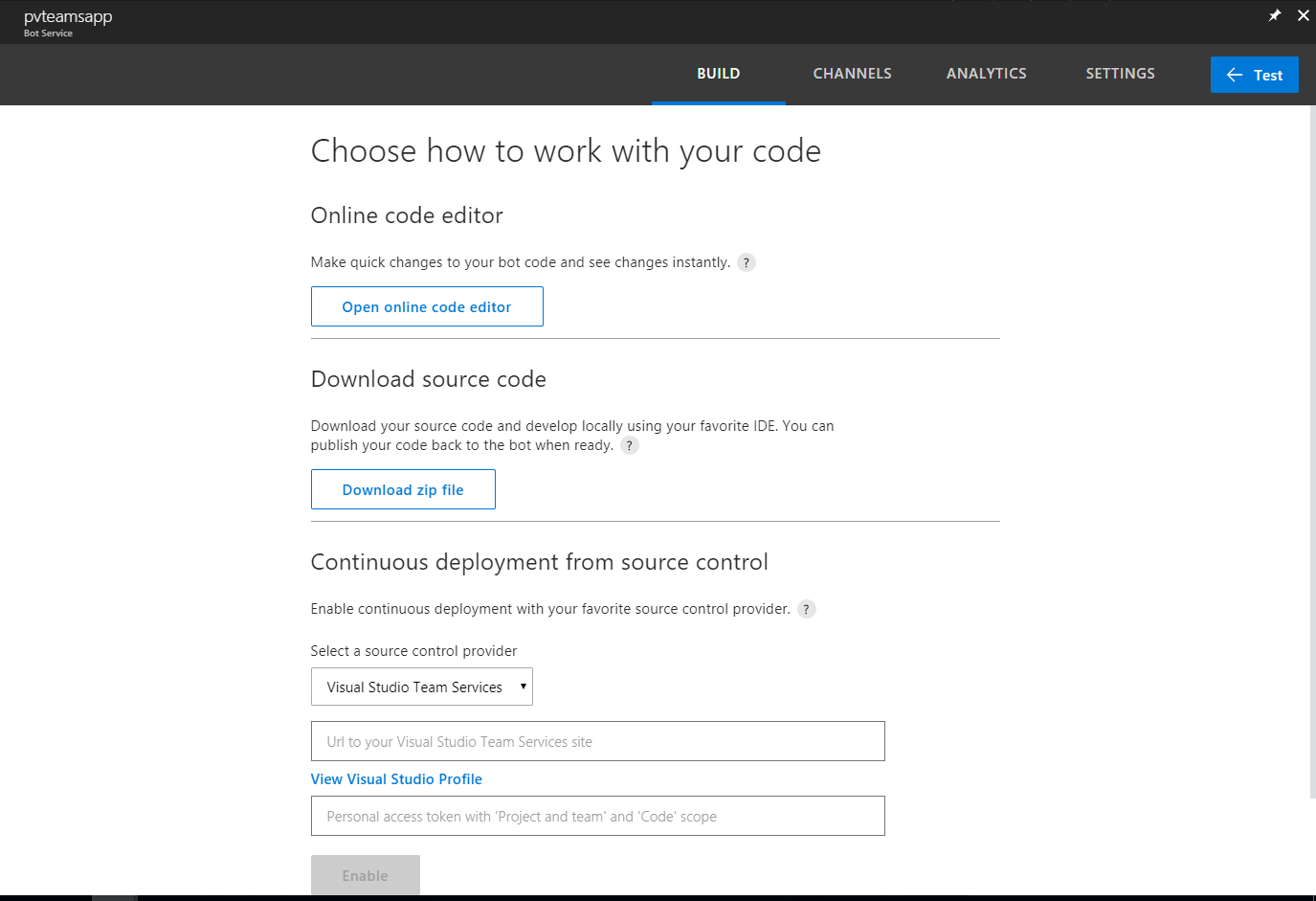Click the 'Choose how to work with your code' heading
The height and width of the screenshot is (901, 1316).
pos(566,151)
